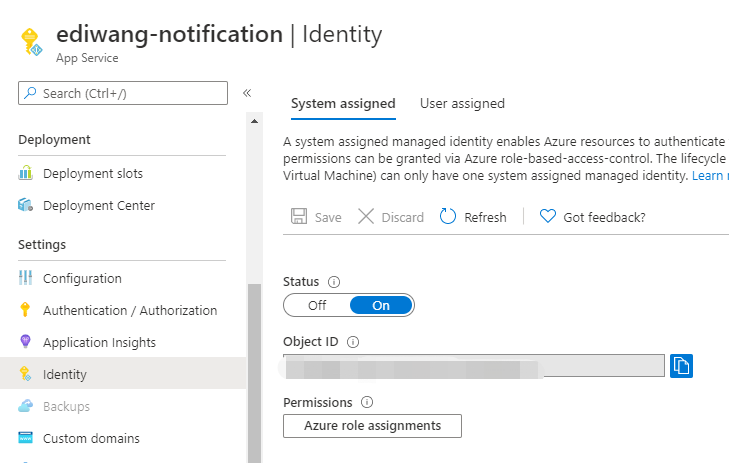Screen dimensions: 729x463
Task: Click the Backups cloud icon
Action: pyautogui.click(x=26, y=406)
